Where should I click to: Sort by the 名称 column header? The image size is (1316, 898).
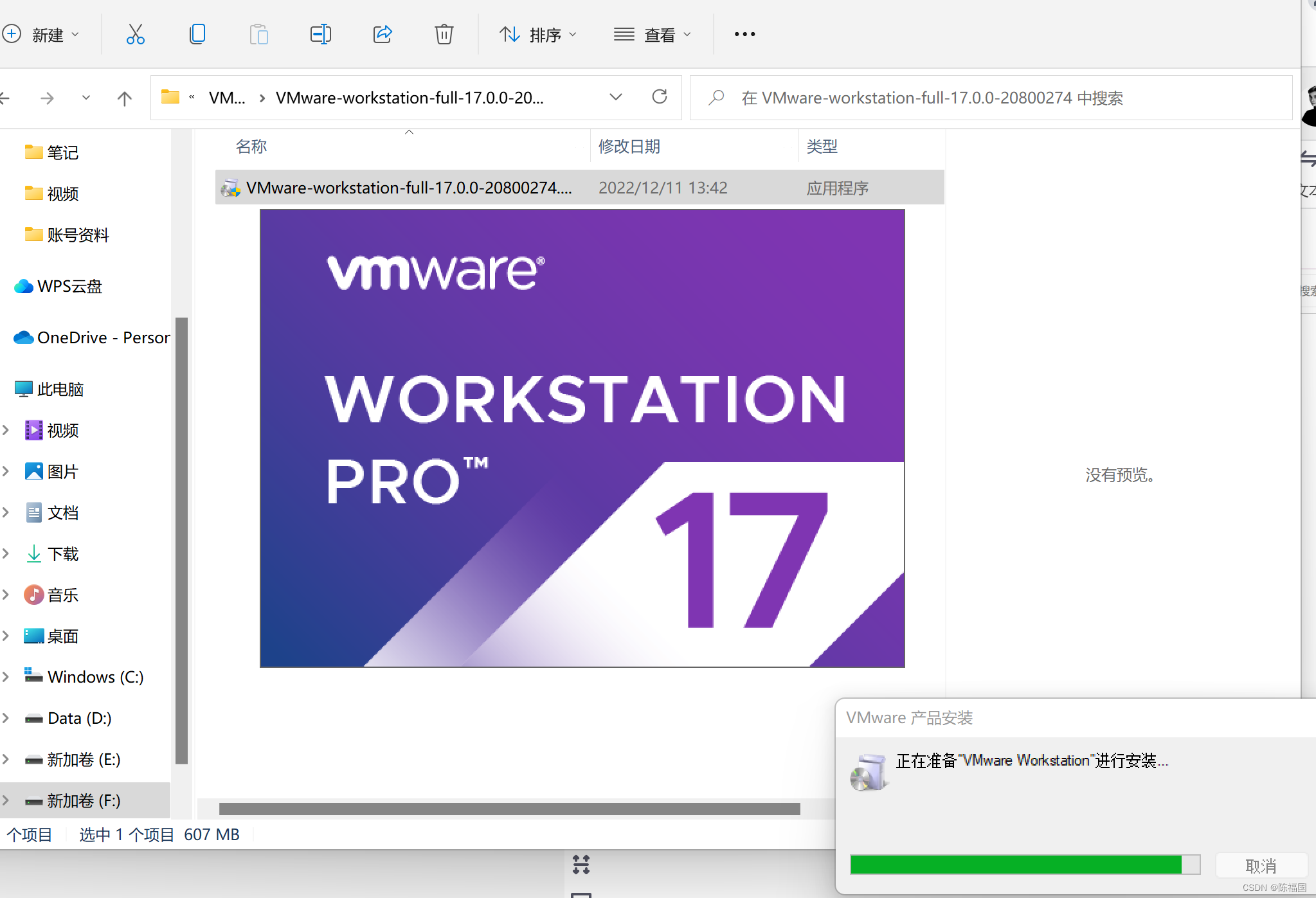[x=251, y=147]
